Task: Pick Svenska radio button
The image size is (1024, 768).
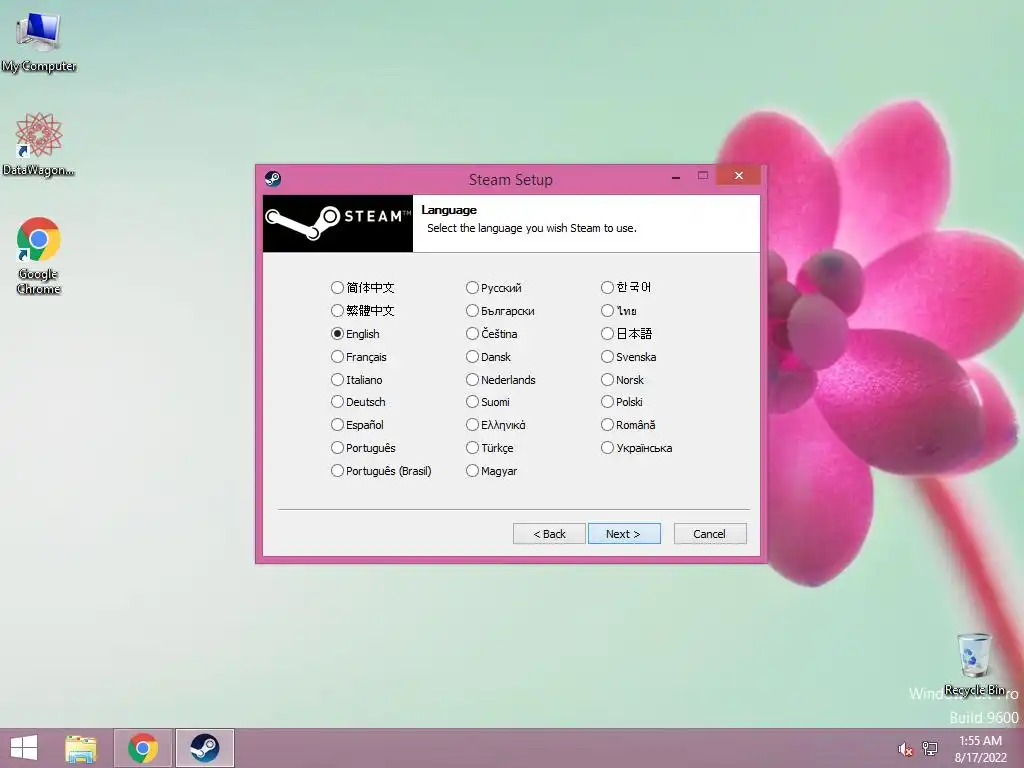Action: pos(629,357)
